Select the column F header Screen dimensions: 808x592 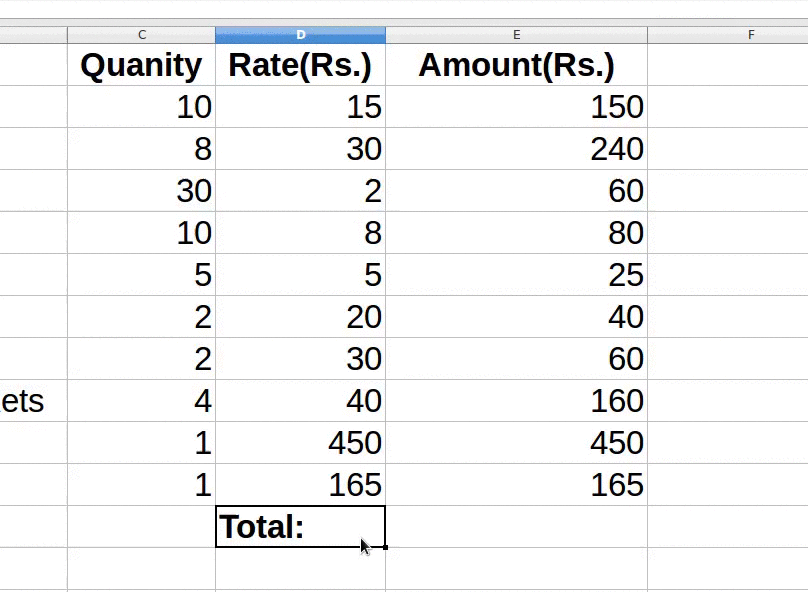pos(750,35)
